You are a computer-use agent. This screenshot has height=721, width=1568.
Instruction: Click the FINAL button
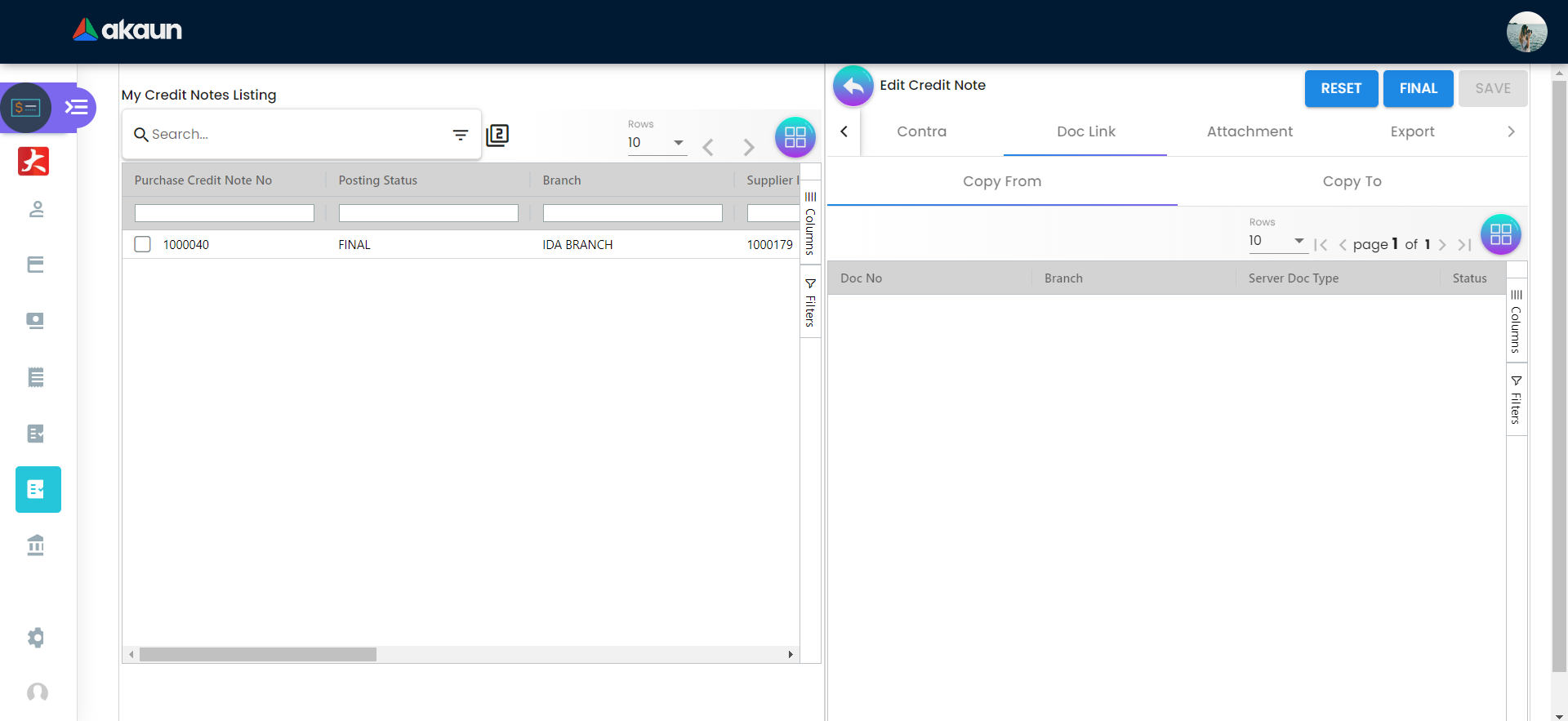[1418, 88]
